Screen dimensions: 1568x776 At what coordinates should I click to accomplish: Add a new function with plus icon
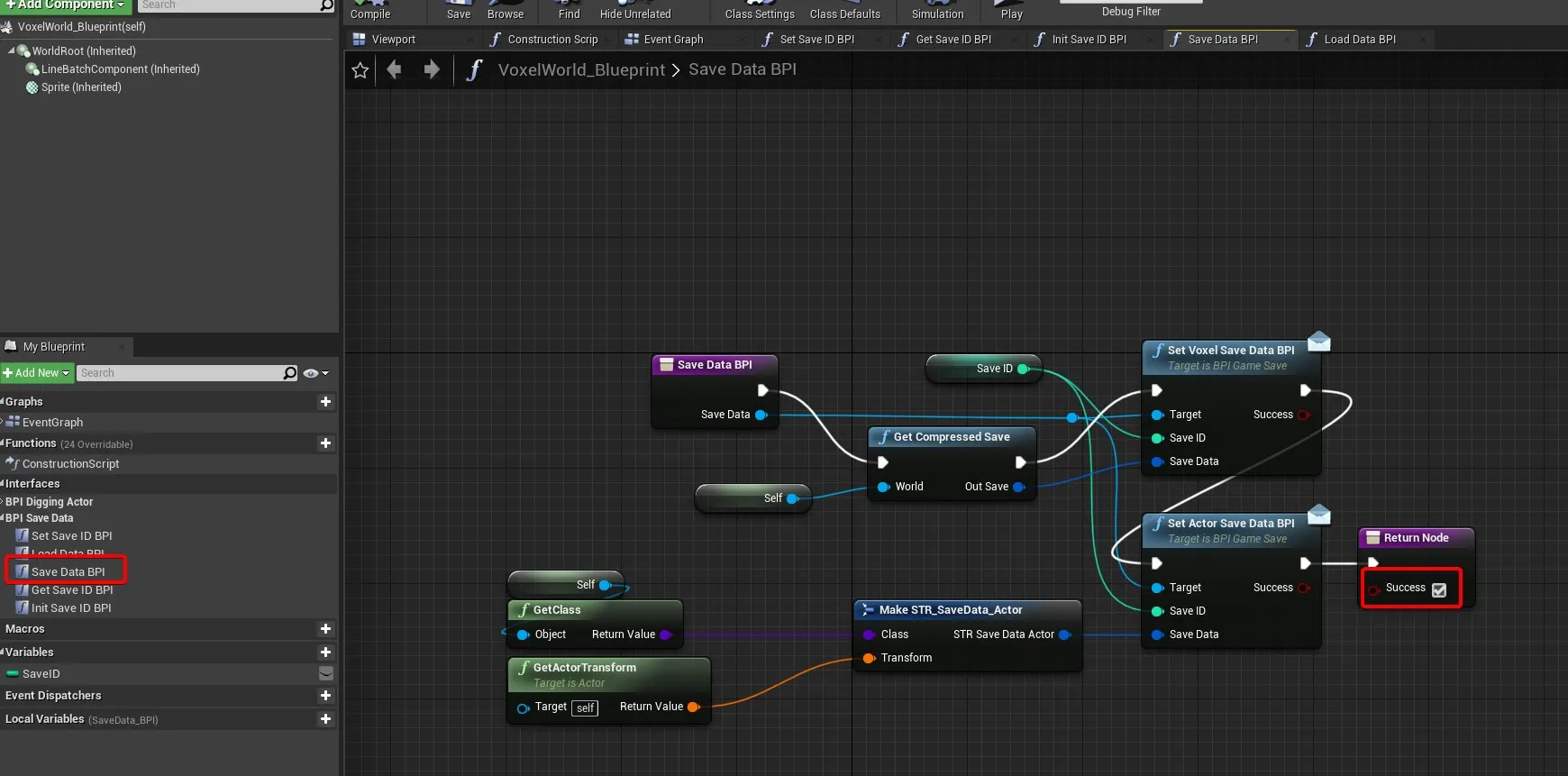[x=325, y=443]
